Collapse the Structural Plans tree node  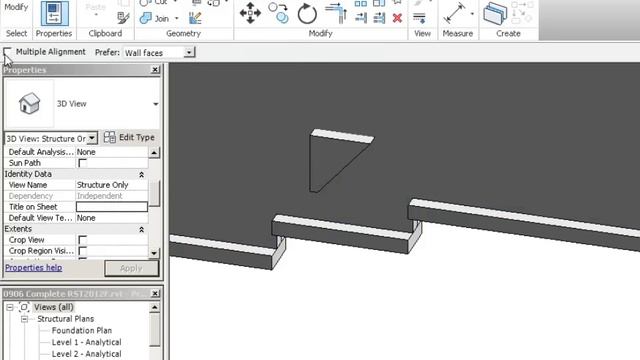point(24,319)
